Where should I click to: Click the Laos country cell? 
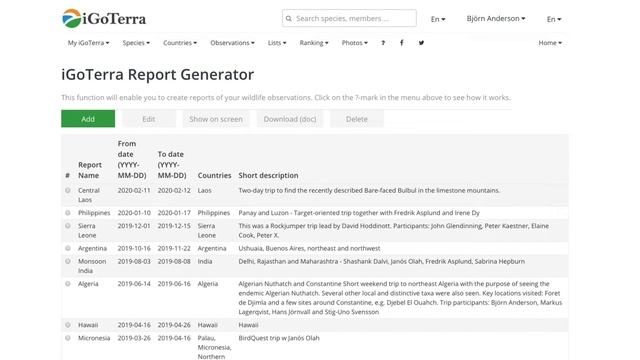tap(204, 190)
